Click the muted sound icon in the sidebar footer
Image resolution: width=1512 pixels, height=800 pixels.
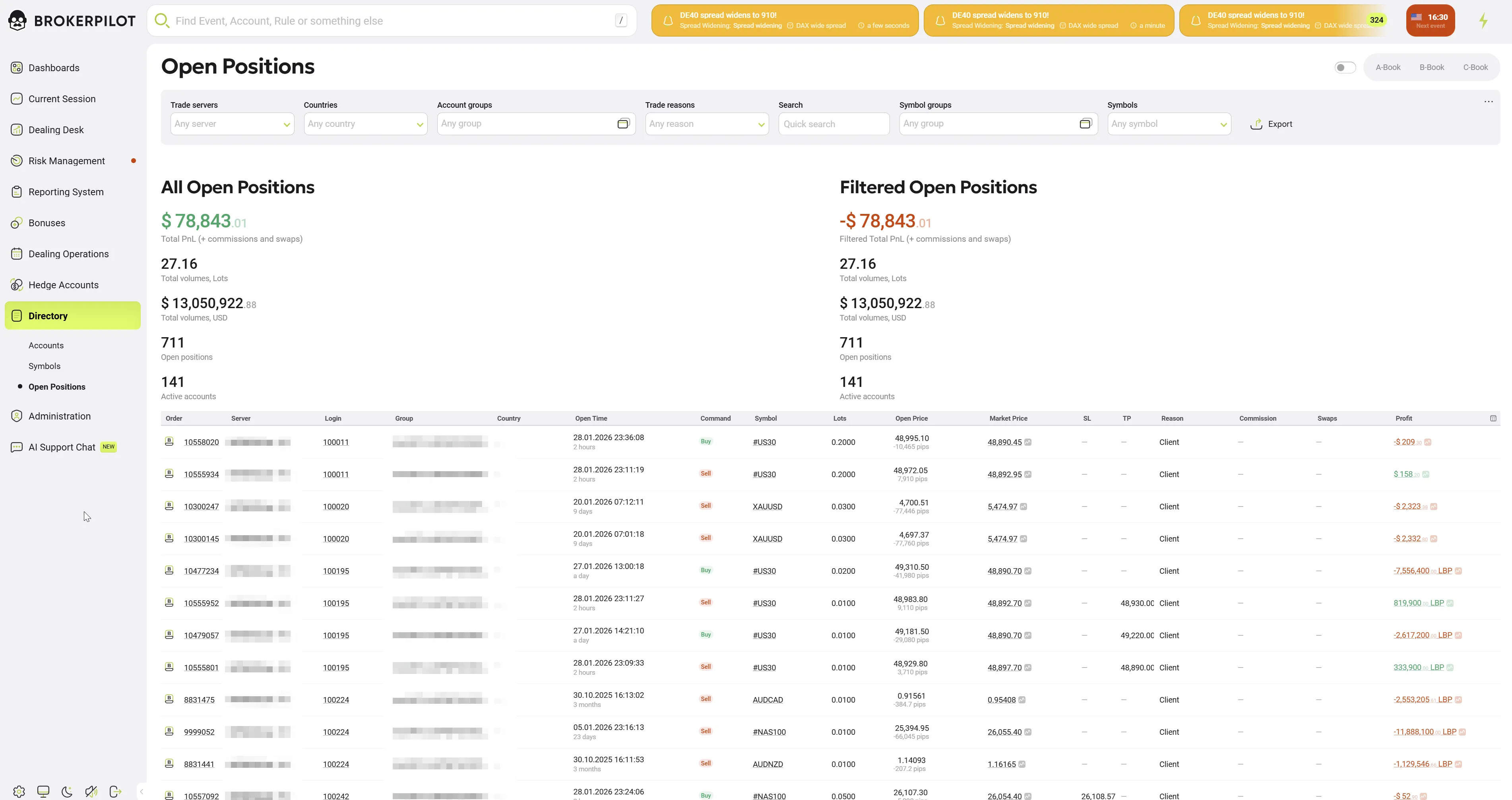(91, 791)
